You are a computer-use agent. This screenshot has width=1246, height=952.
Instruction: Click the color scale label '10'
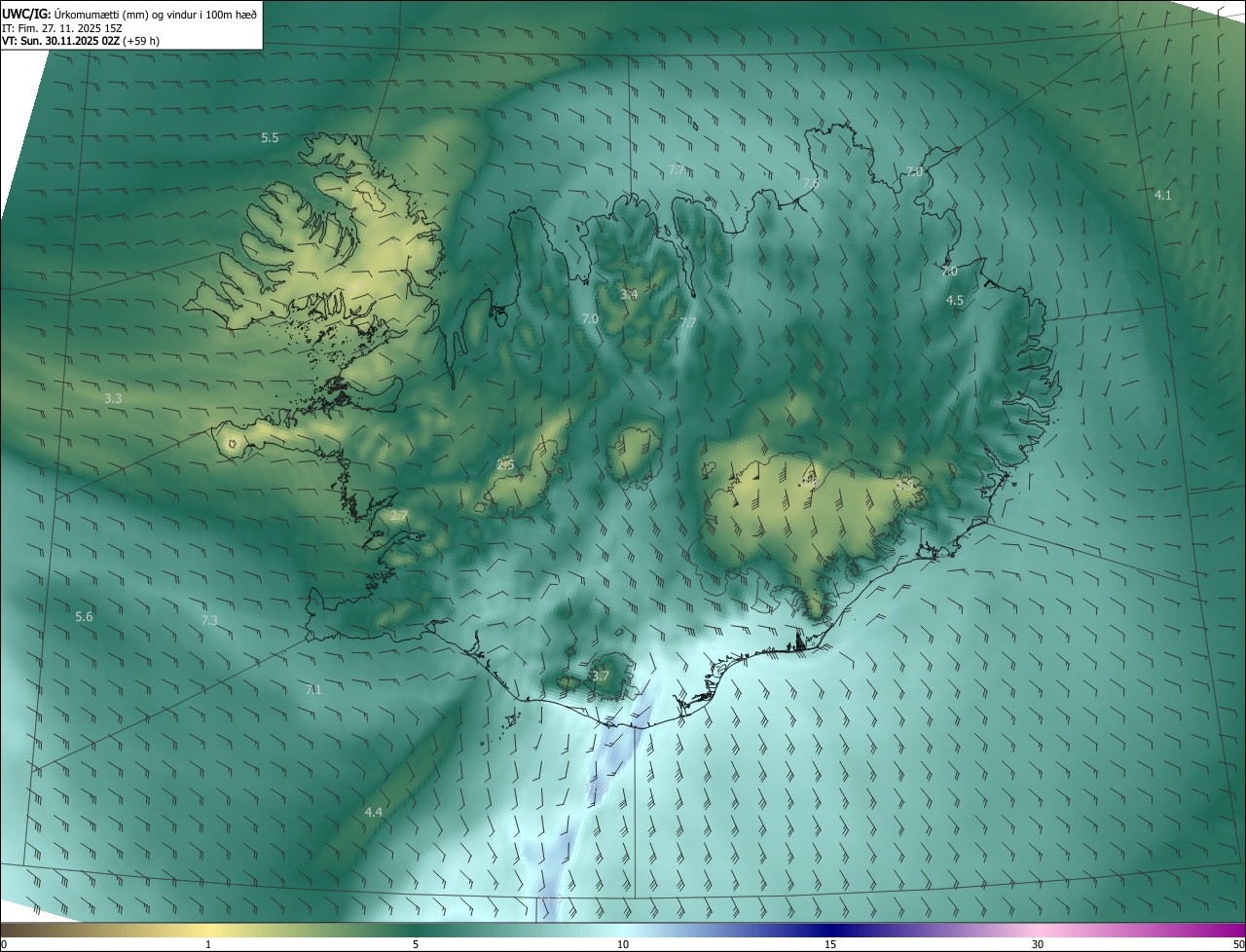pos(623,944)
